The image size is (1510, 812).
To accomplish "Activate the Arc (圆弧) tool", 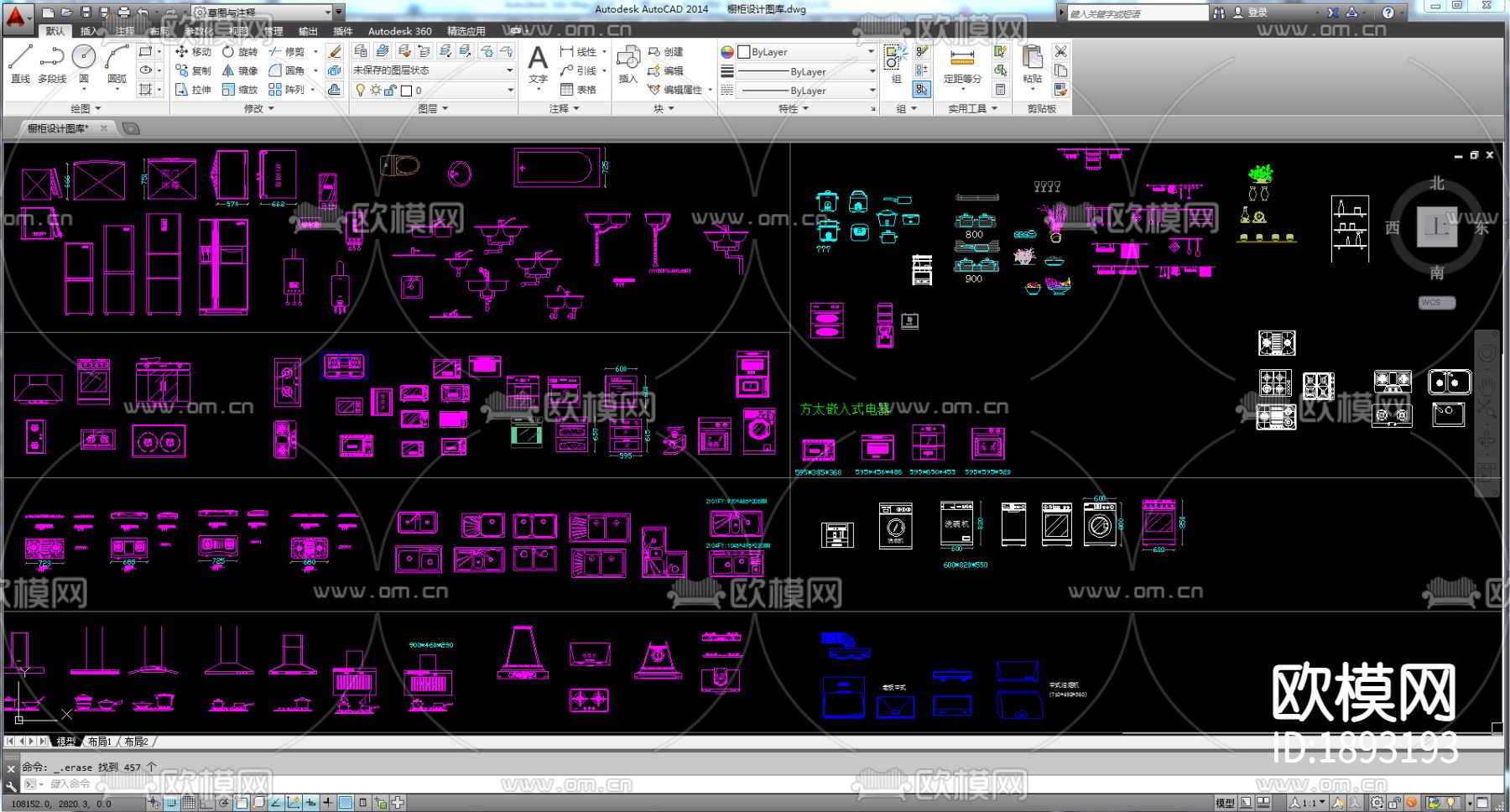I will (117, 65).
